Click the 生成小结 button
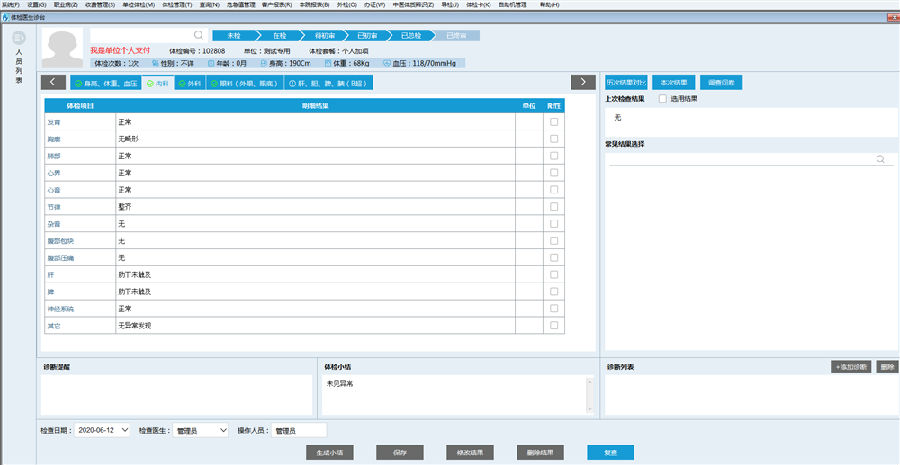 (x=330, y=452)
